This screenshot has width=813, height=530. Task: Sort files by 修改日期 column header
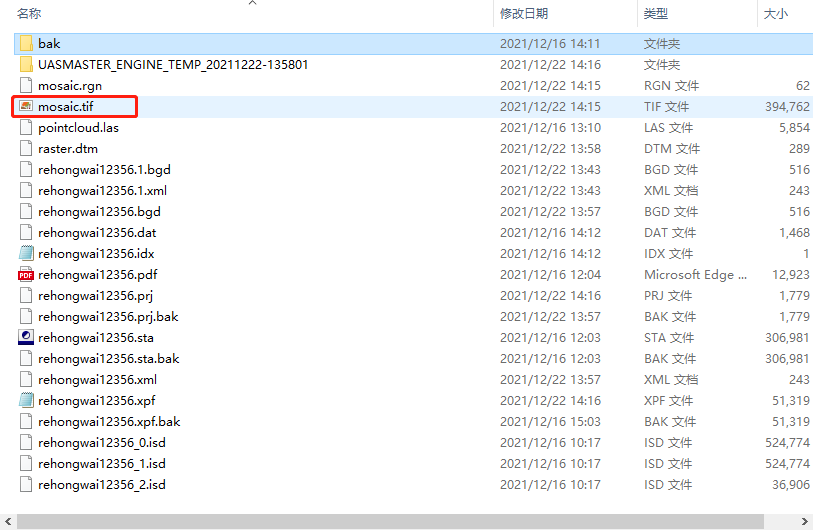[x=523, y=14]
